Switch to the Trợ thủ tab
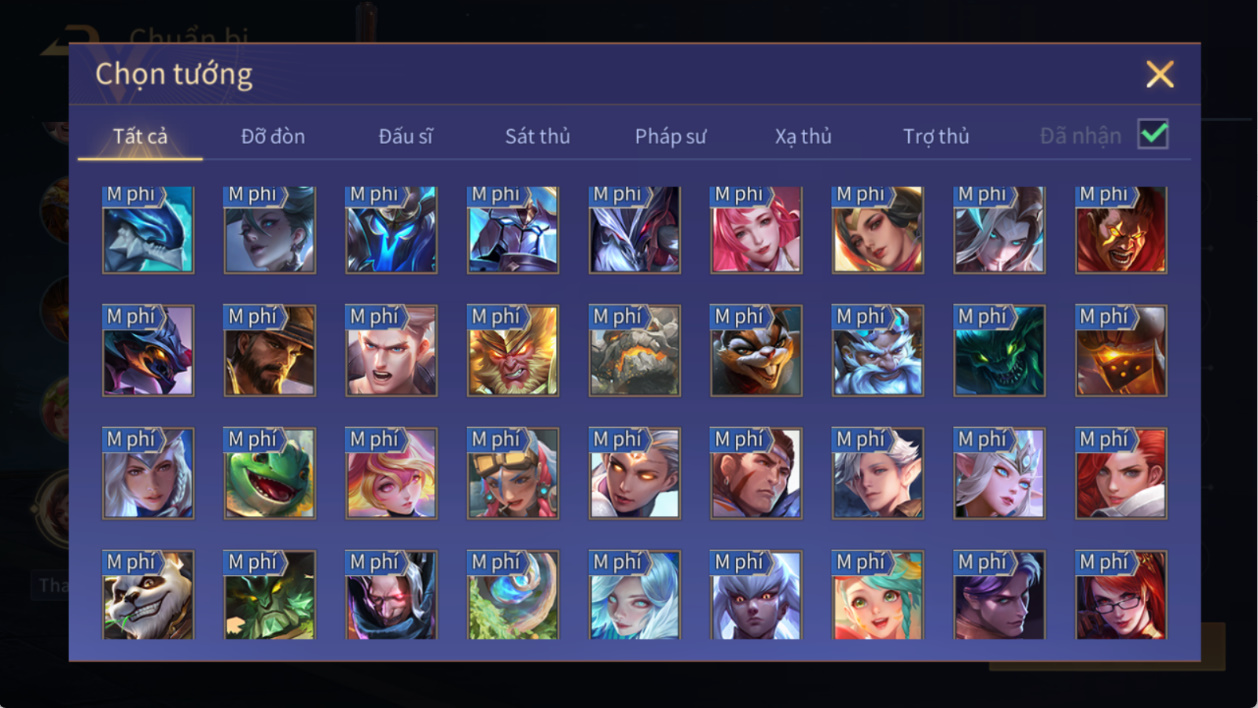This screenshot has width=1258, height=708. pyautogui.click(x=936, y=136)
